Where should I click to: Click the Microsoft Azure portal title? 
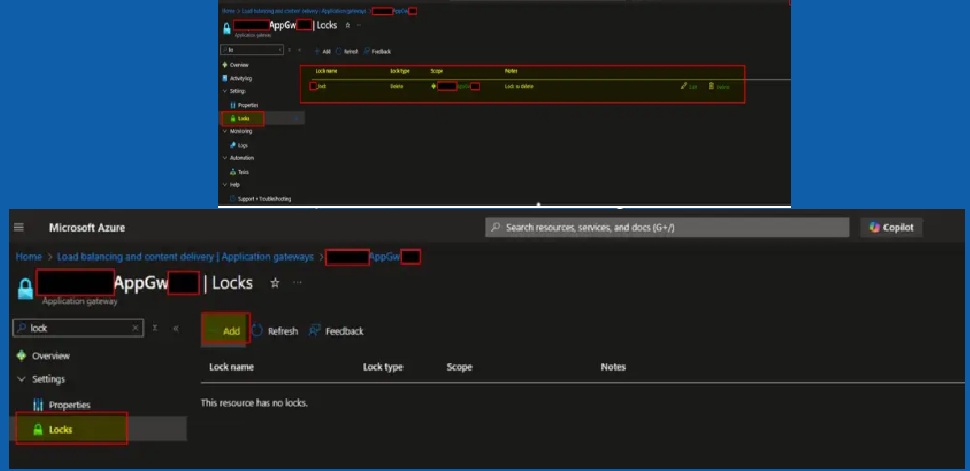pyautogui.click(x=87, y=228)
